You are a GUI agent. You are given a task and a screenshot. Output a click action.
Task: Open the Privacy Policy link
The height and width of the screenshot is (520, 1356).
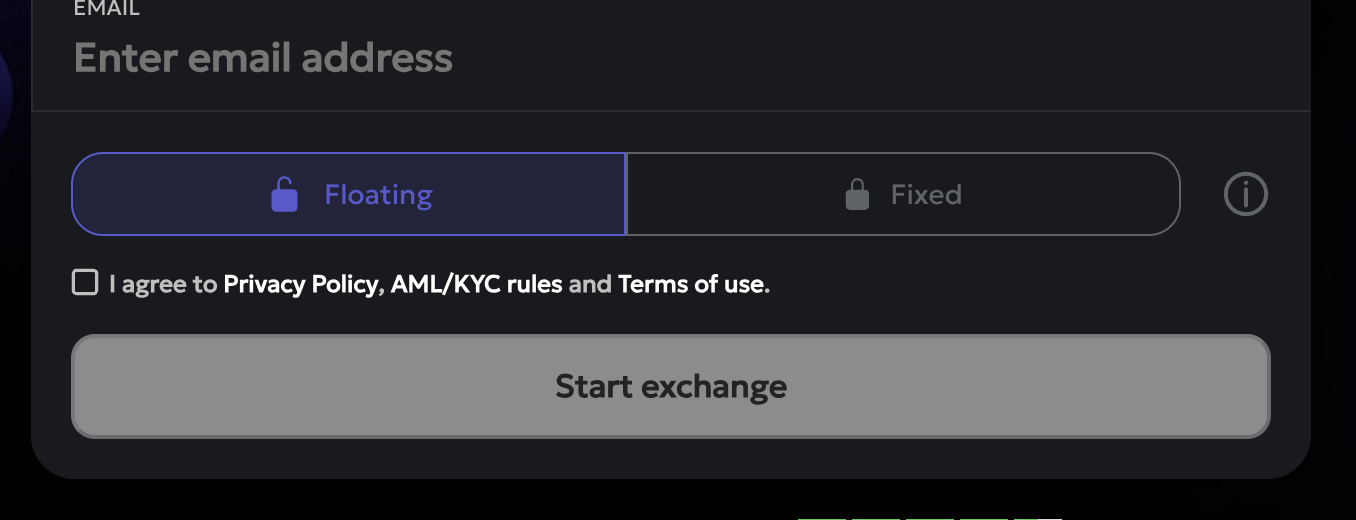click(x=300, y=284)
